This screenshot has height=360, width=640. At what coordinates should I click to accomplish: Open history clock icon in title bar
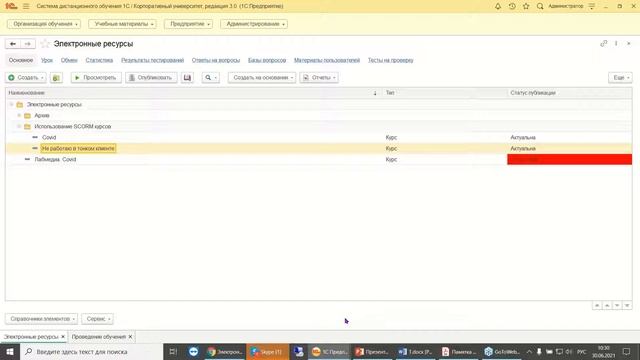pos(512,6)
